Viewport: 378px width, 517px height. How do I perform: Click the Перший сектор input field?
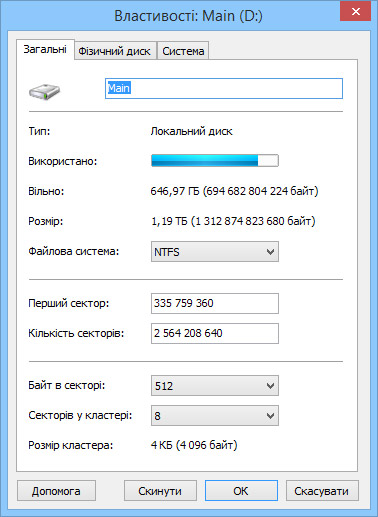click(x=215, y=303)
